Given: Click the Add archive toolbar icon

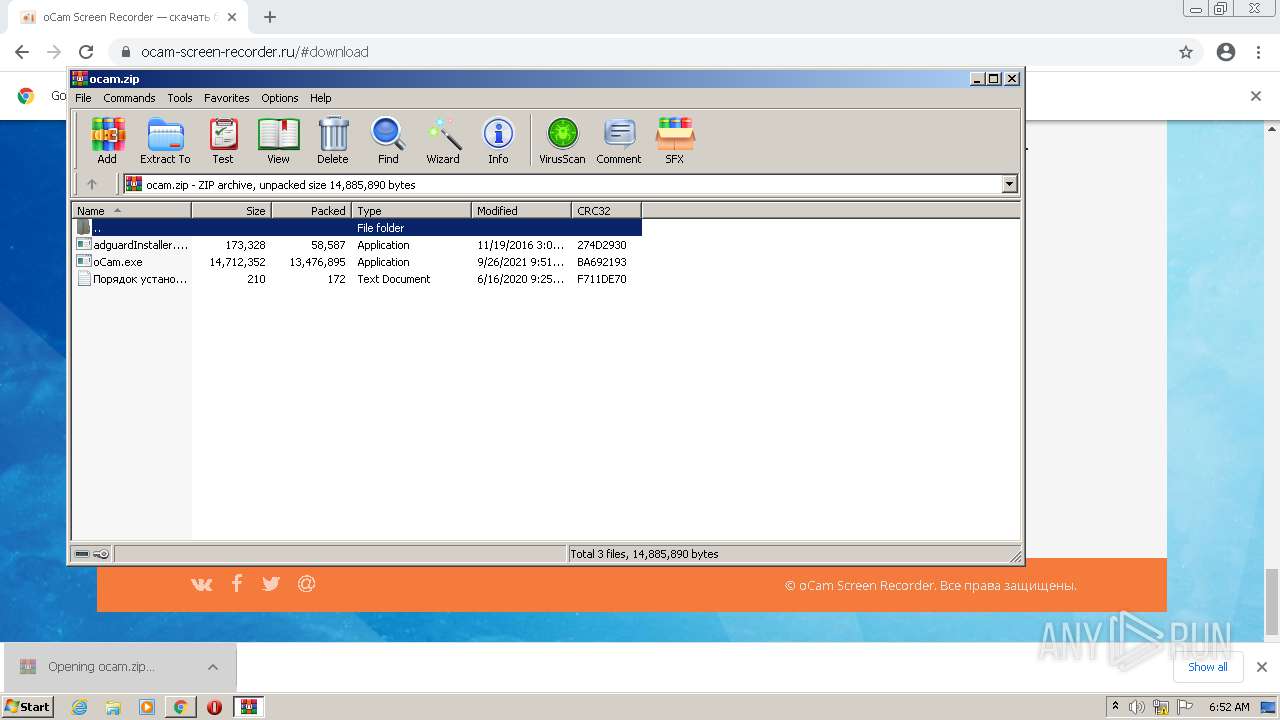Looking at the screenshot, I should (107, 141).
